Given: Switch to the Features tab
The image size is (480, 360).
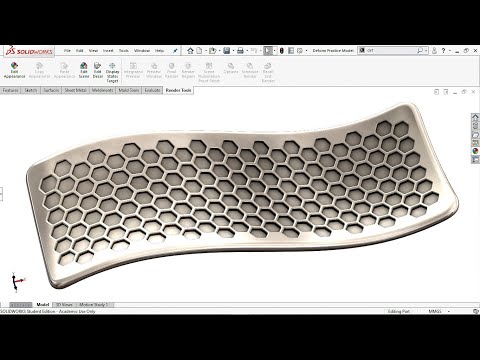Looking at the screenshot, I should [11, 90].
